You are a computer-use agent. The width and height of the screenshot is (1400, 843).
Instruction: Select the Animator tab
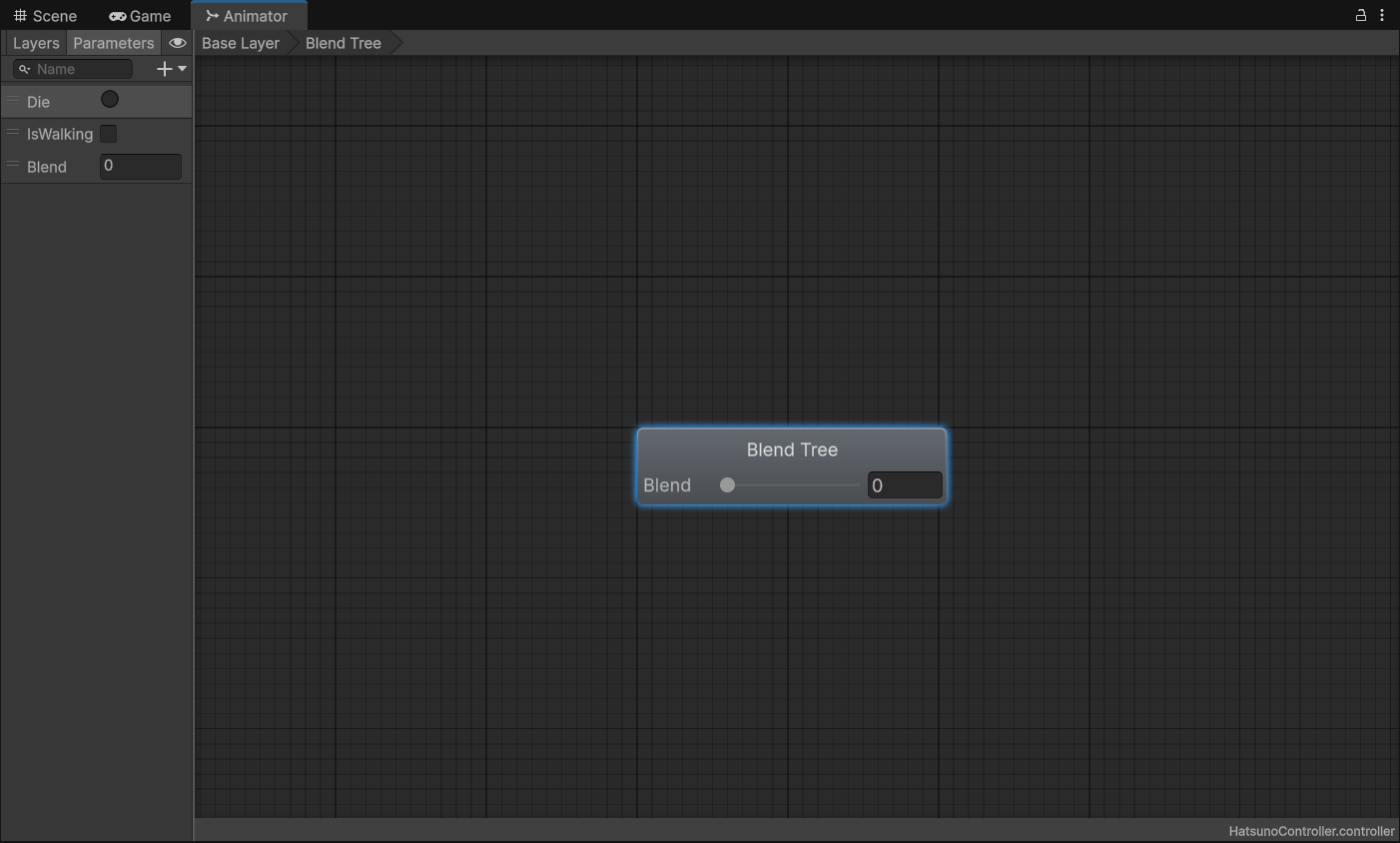tap(248, 16)
